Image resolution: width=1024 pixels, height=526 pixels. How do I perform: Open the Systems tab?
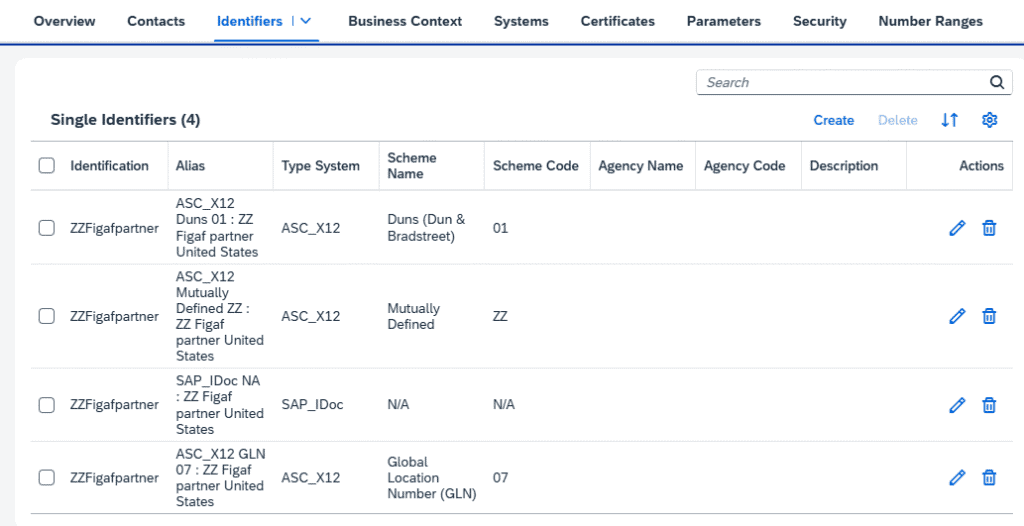(521, 22)
